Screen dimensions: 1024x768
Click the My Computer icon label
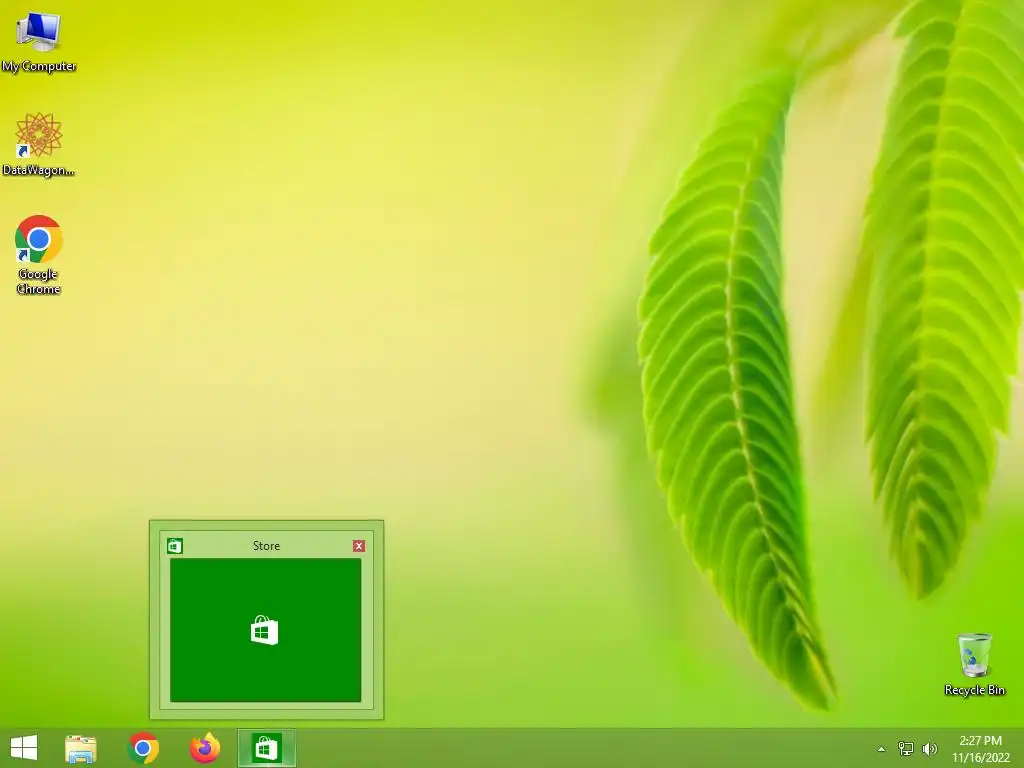39,66
